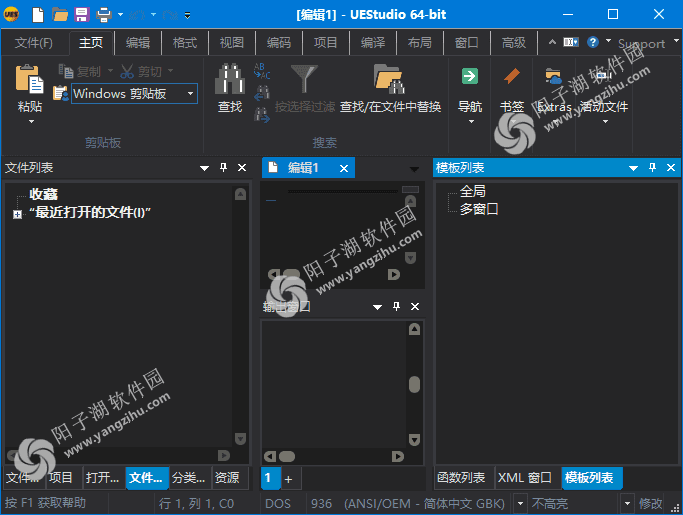The width and height of the screenshot is (683, 515).
Task: Switch to the 编码 ribbon tab
Action: tap(278, 43)
